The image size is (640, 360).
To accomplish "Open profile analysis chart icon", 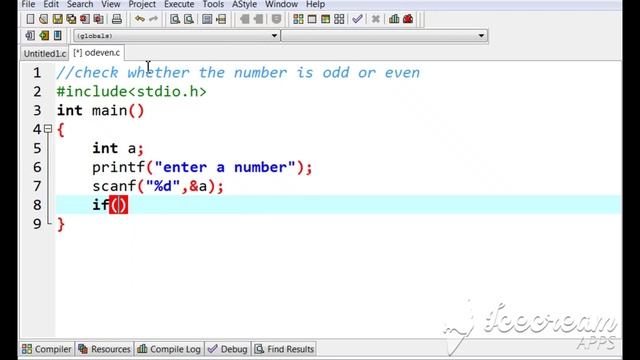I will (394, 19).
